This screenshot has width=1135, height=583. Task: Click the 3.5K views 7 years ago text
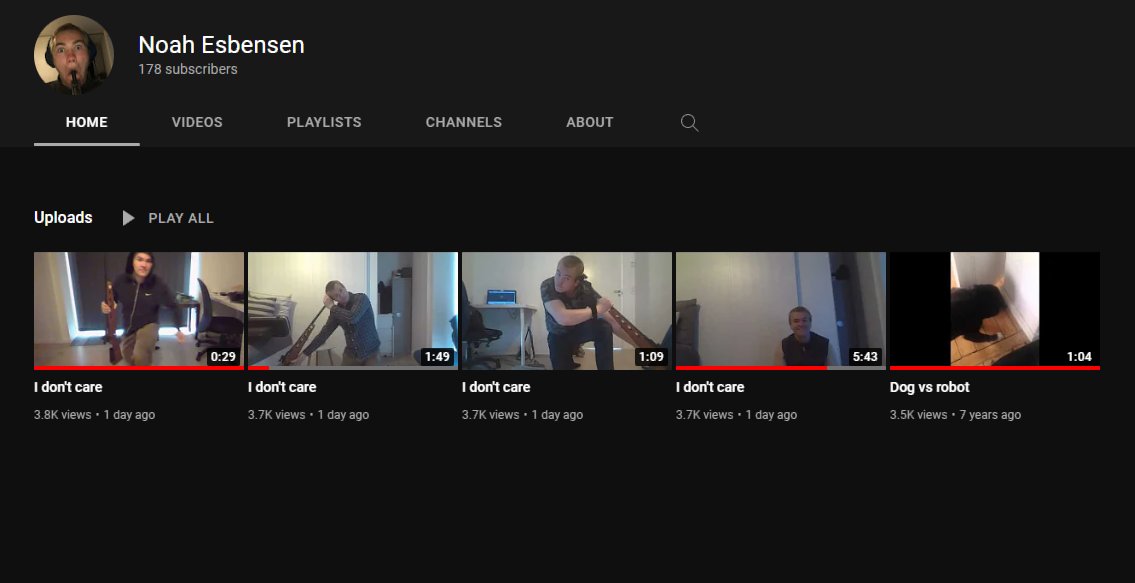(x=955, y=415)
